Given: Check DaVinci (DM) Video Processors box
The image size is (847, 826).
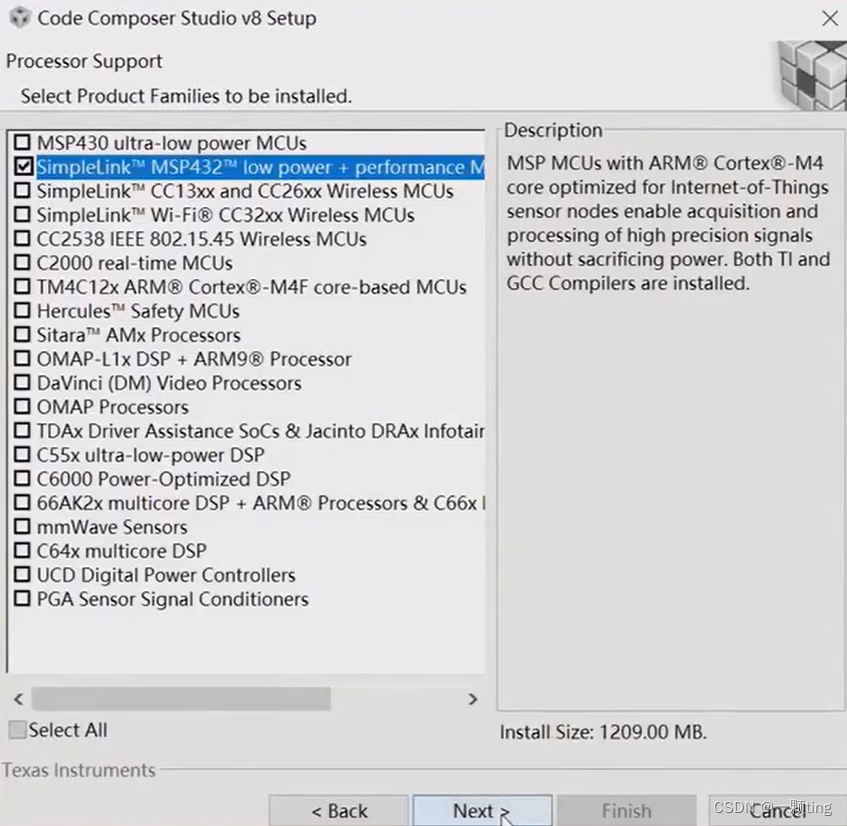Looking at the screenshot, I should tap(22, 382).
